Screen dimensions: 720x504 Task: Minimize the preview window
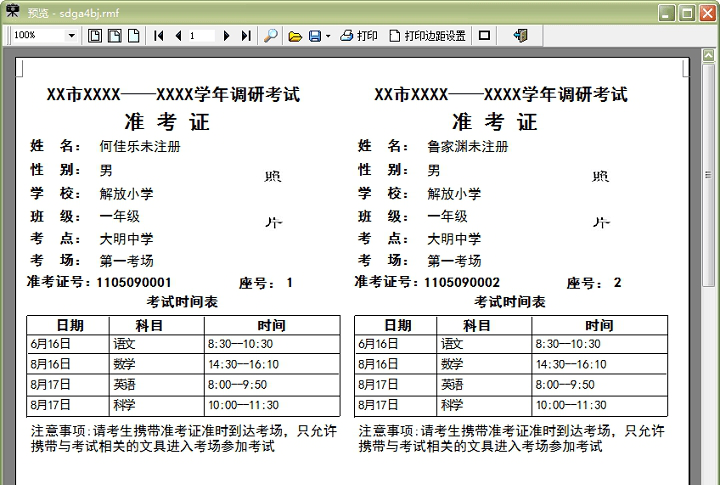667,13
